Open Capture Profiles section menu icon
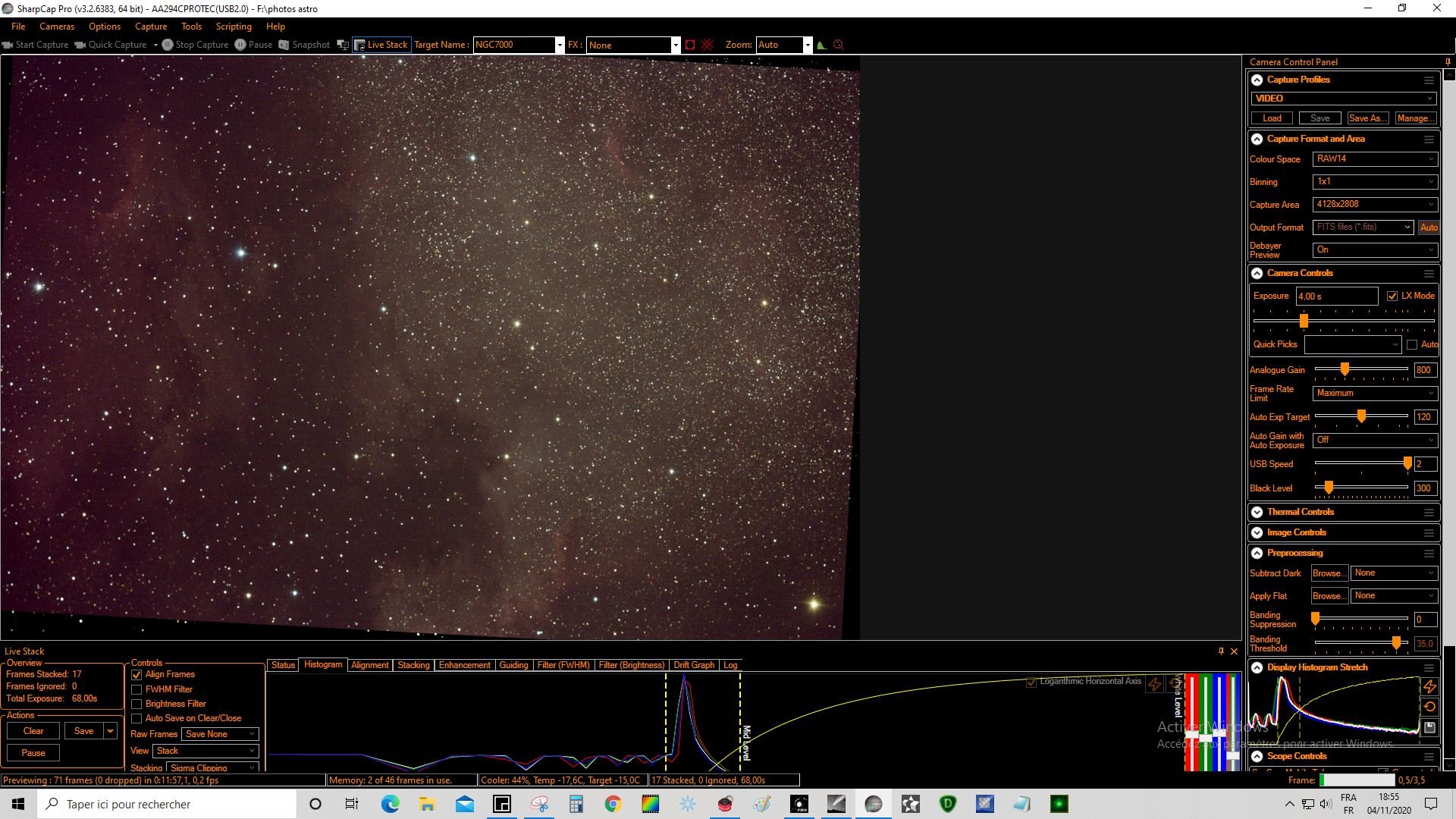 tap(1429, 80)
